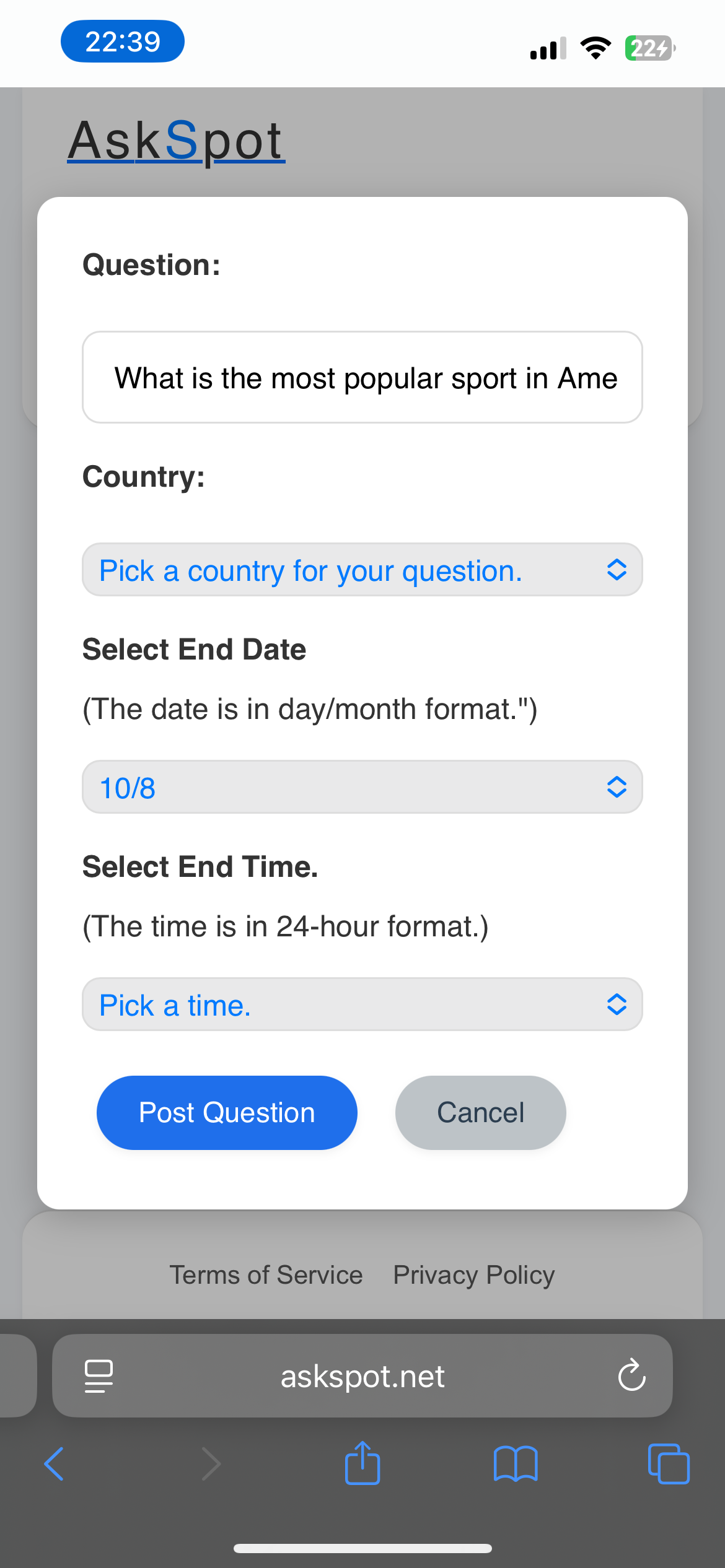Viewport: 725px width, 1568px height.
Task: Open the end date 10/8 dropdown
Action: (362, 787)
